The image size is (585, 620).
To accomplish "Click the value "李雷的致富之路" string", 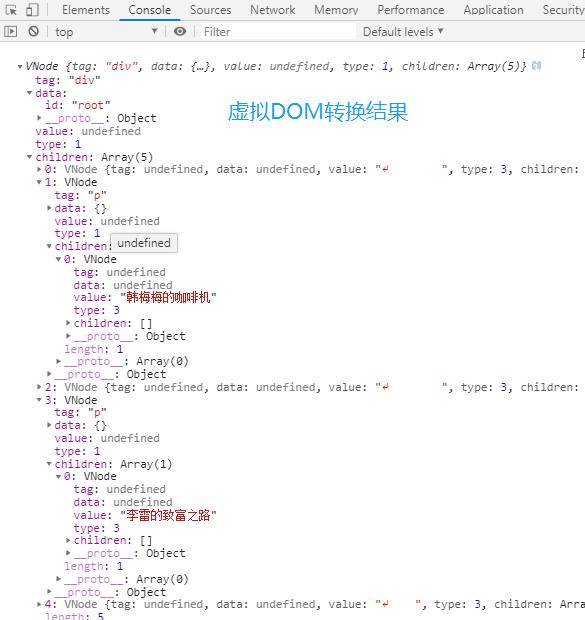I will [x=168, y=515].
